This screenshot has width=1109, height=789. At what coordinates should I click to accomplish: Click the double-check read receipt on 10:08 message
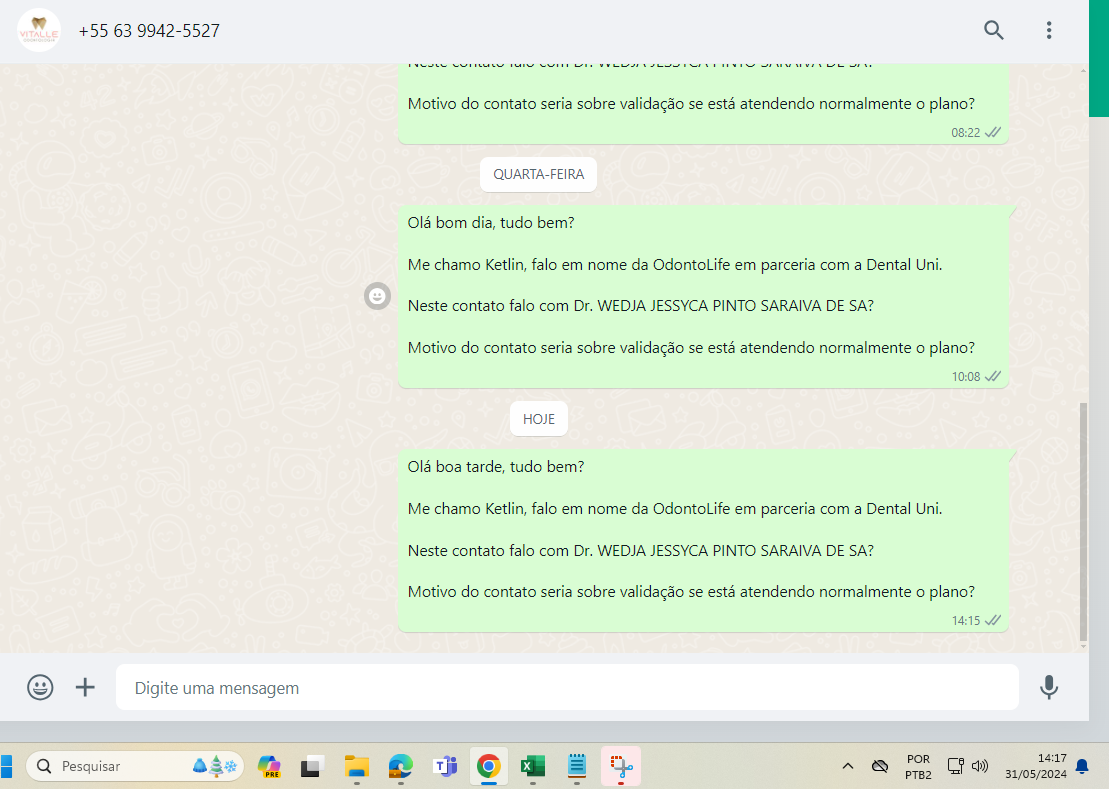point(993,377)
